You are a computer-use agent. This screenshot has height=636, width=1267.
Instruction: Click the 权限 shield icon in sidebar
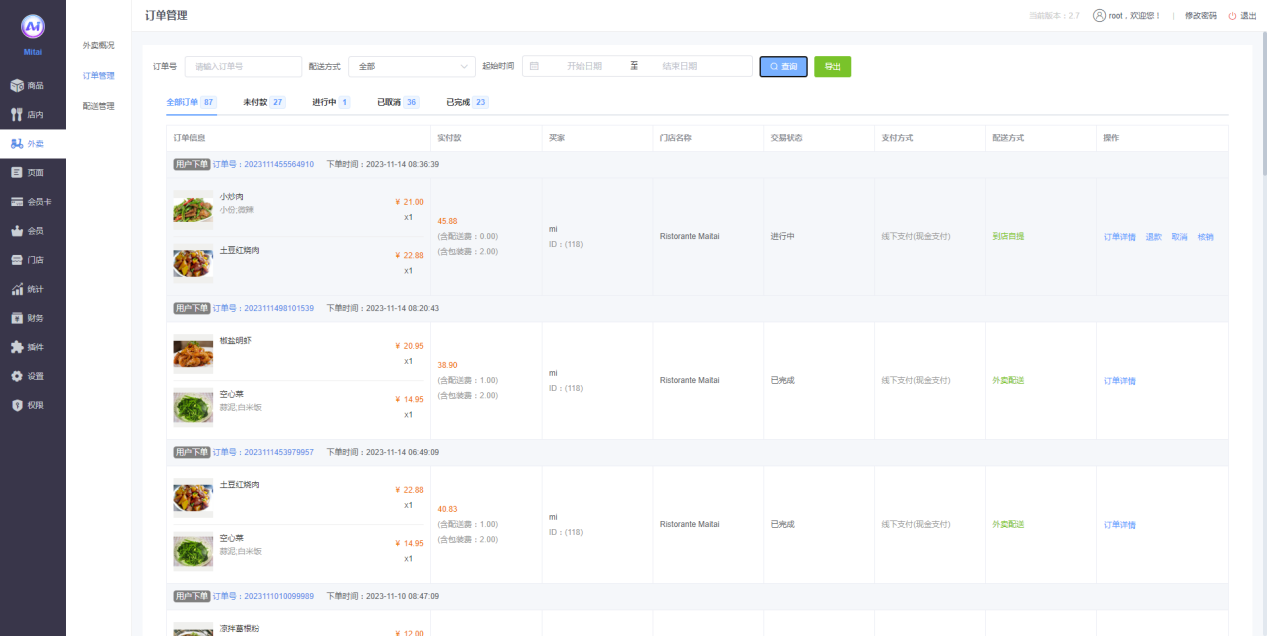pos(17,405)
